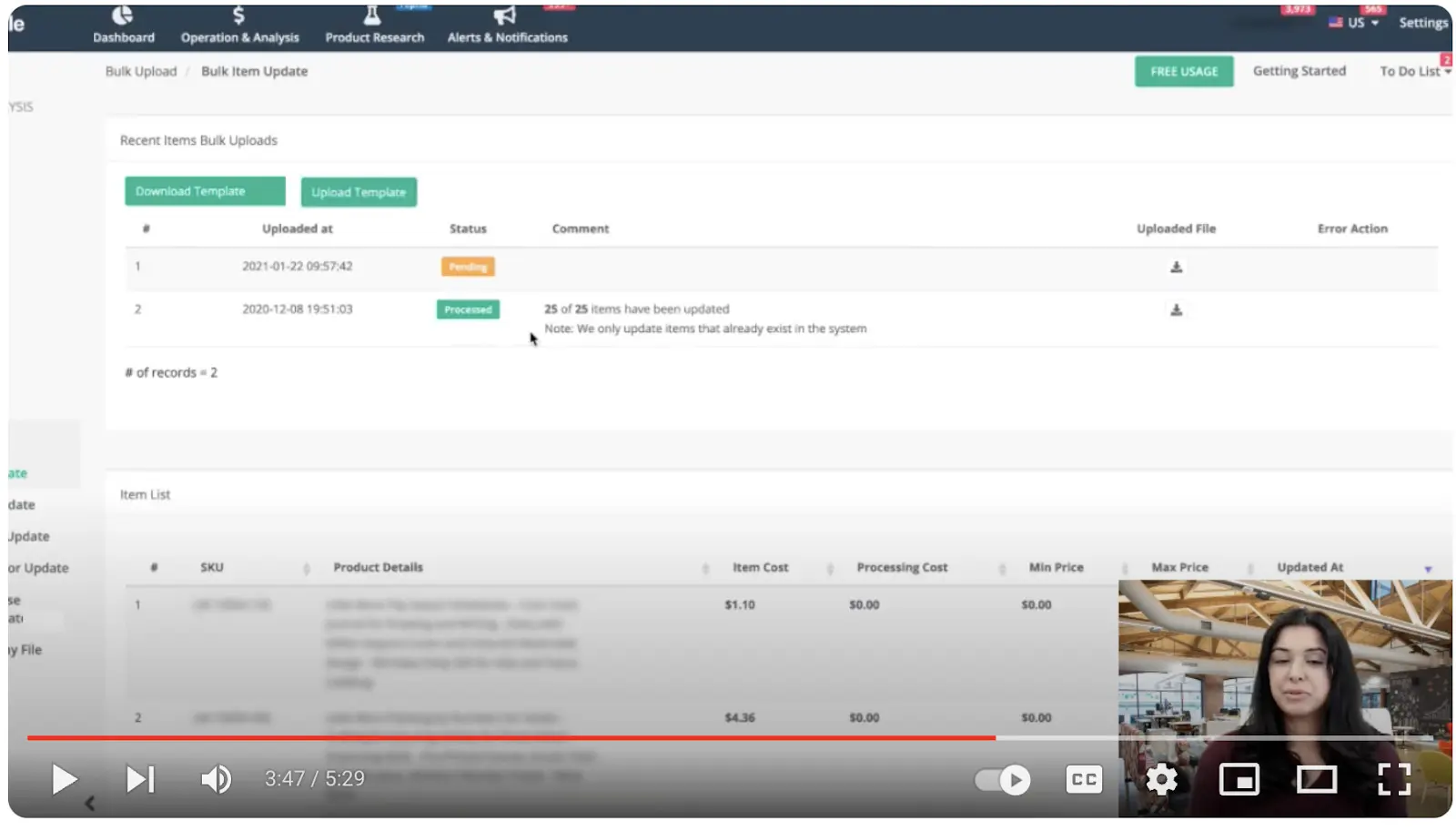Seek using the video progress bar
Screen dimensions: 1456x831
pos(728,738)
